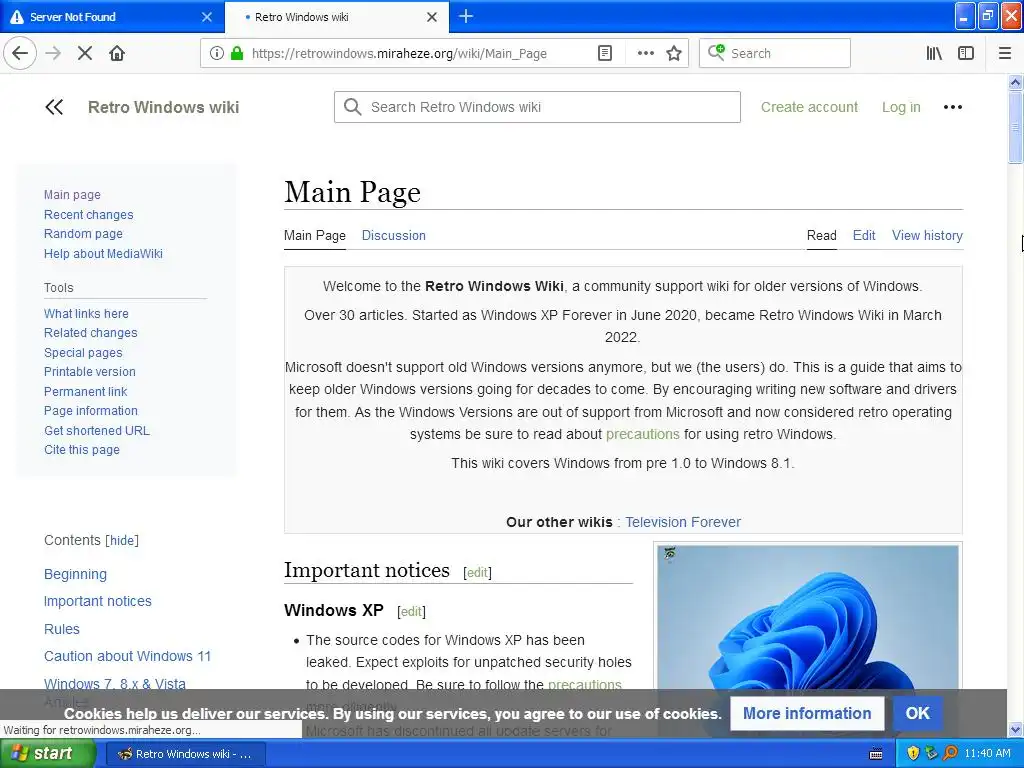Open the Random page link
The height and width of the screenshot is (768, 1024).
(84, 233)
